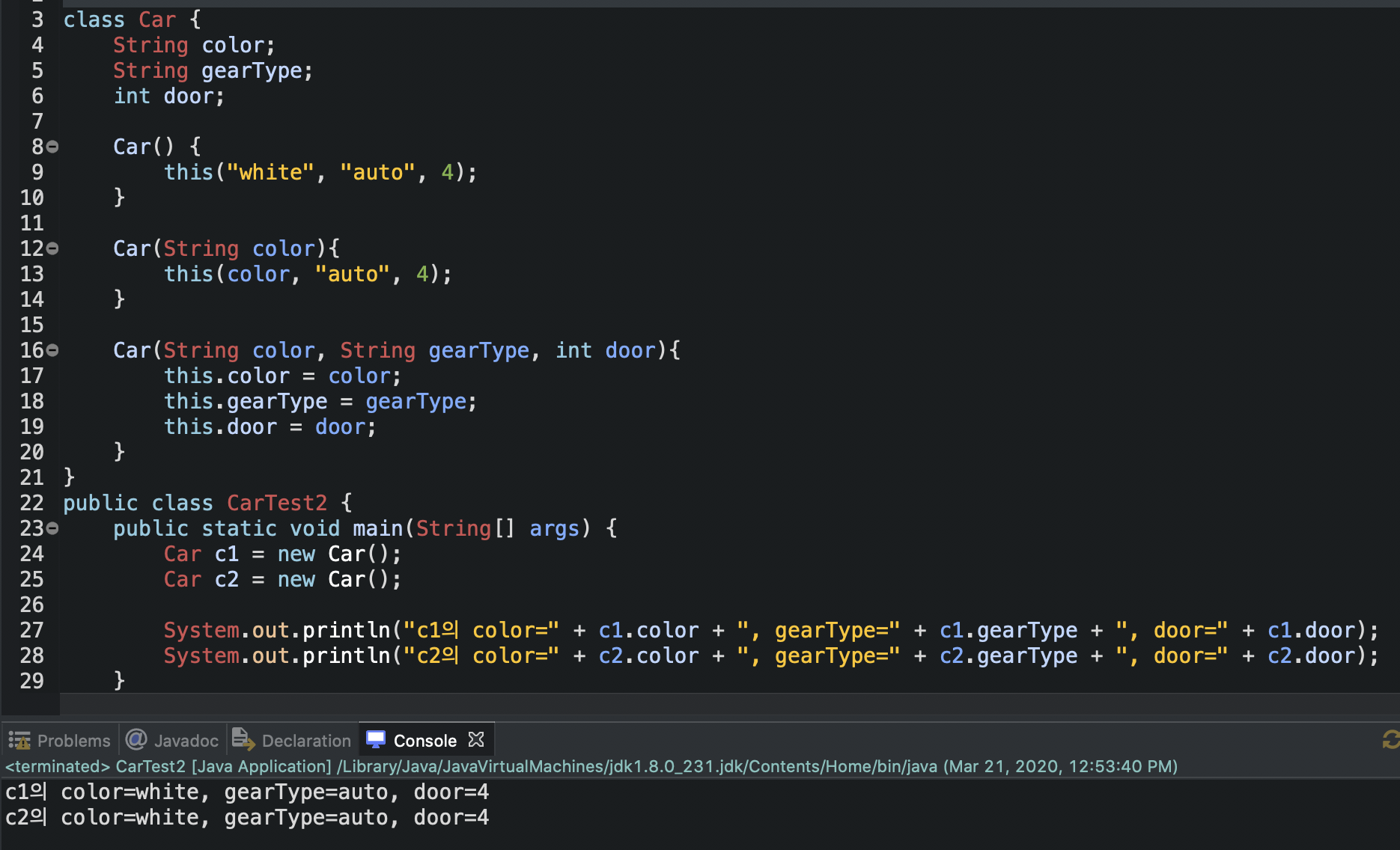Viewport: 1400px width, 850px height.
Task: Click 'Car c2 = new Car();' on line 25
Action: click(x=282, y=579)
